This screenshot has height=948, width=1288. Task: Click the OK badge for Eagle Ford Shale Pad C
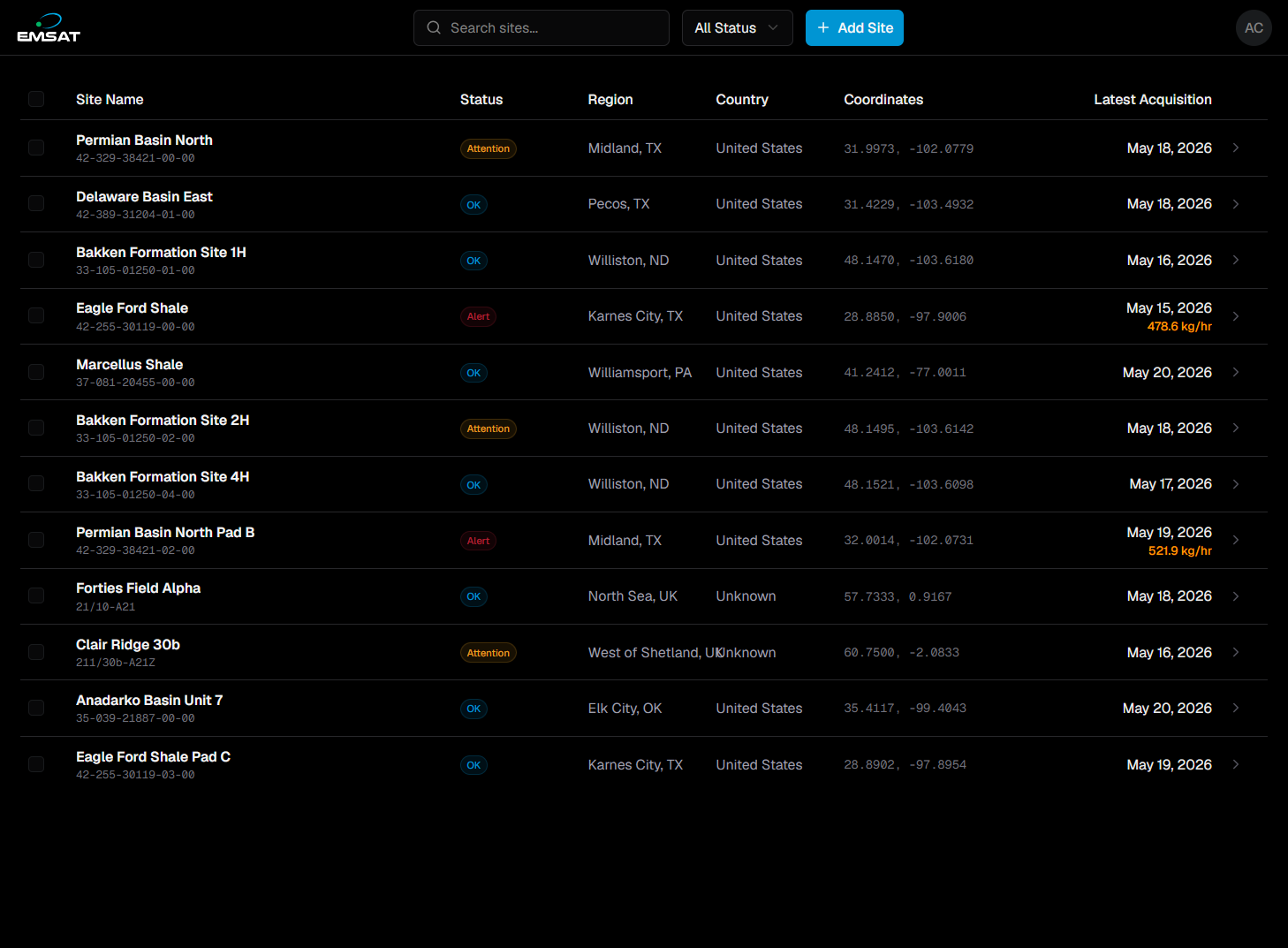click(474, 765)
